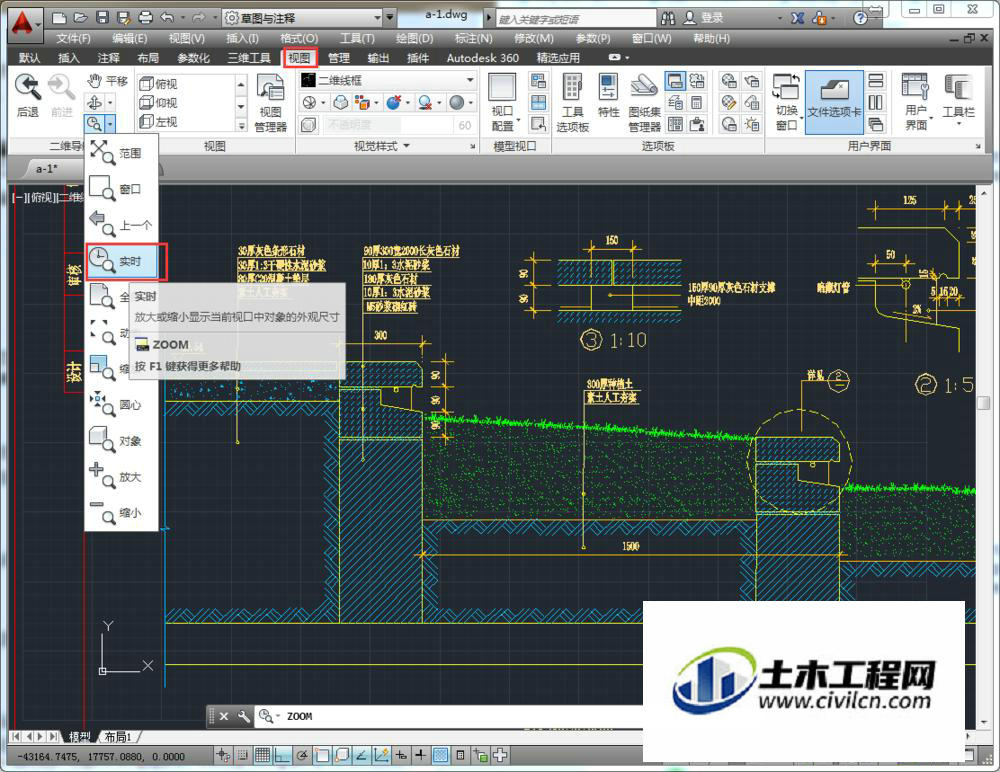Open the 视图管理器 view manager

(270, 102)
